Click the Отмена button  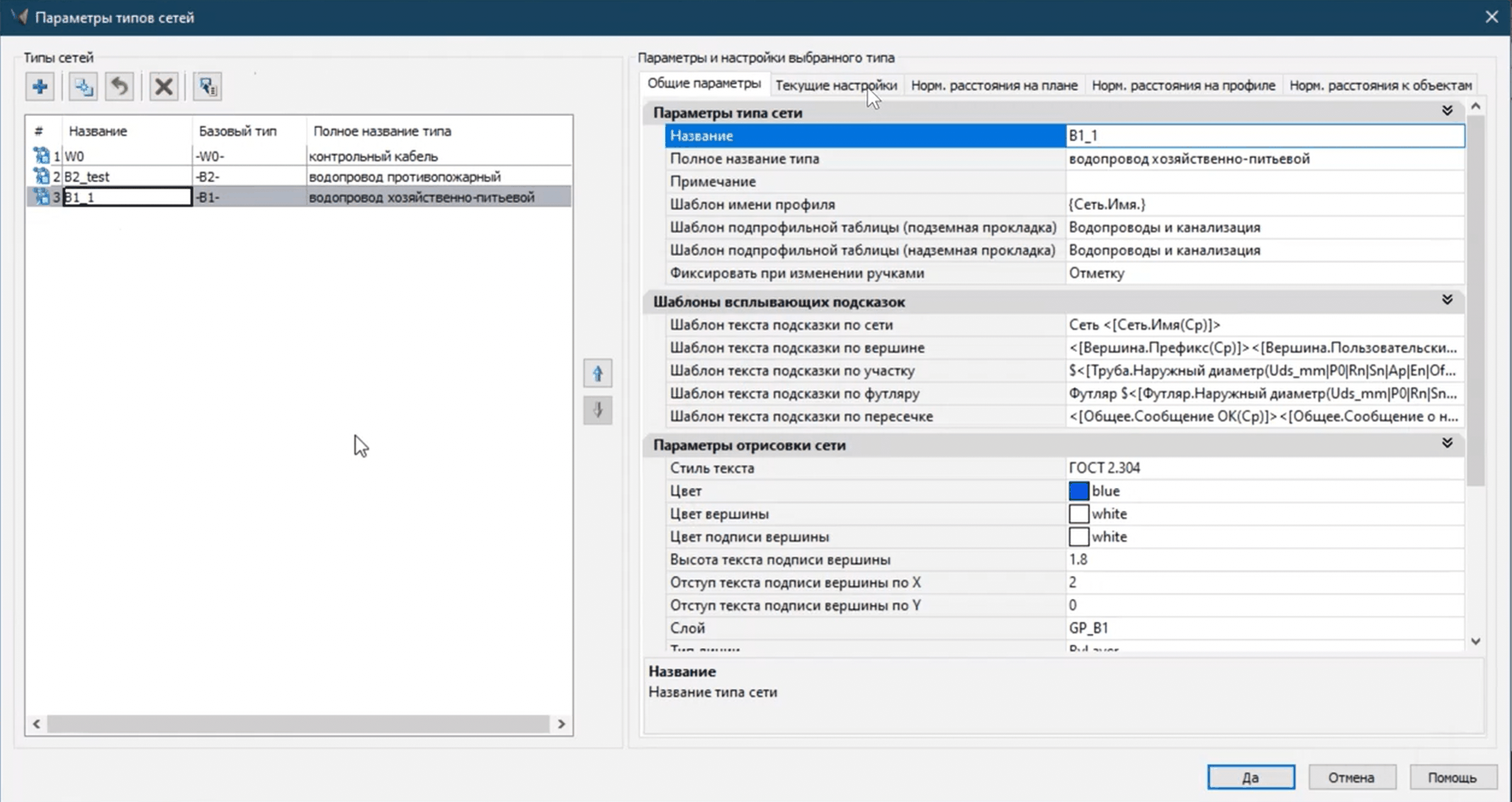coord(1351,777)
